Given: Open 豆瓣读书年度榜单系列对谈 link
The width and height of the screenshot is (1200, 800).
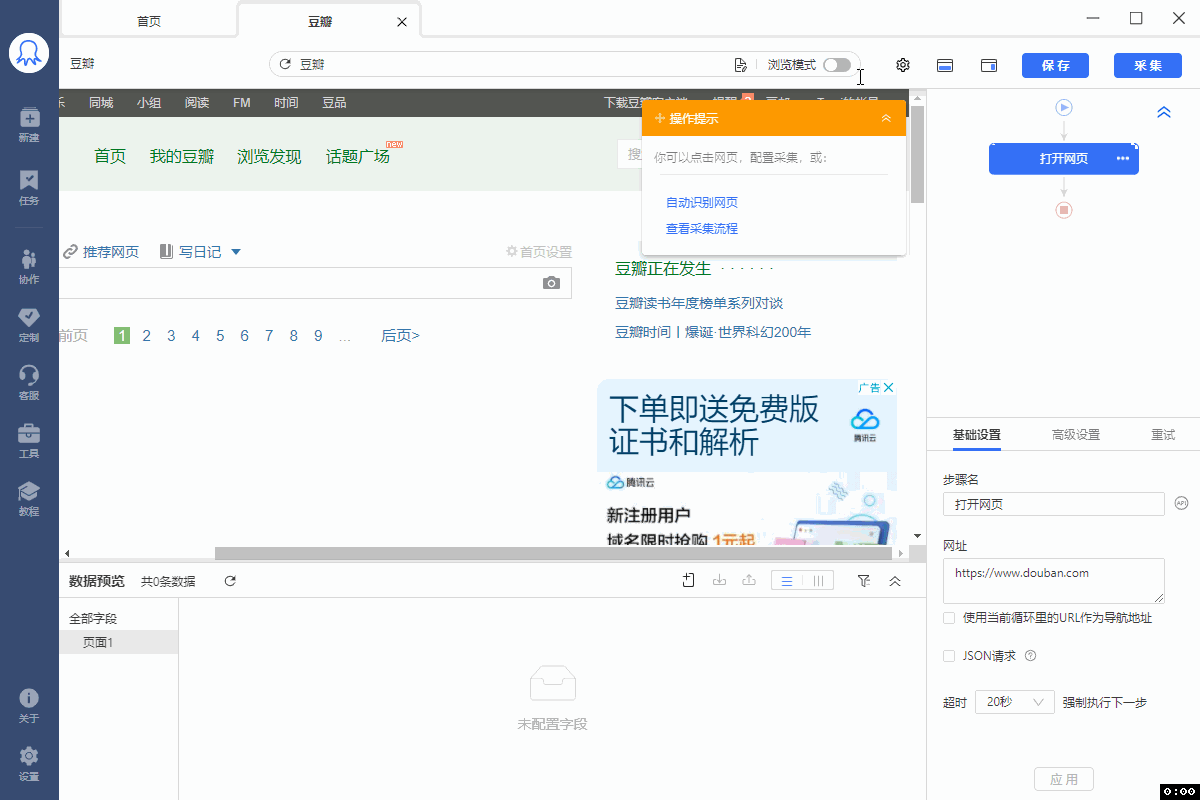Looking at the screenshot, I should tap(699, 303).
